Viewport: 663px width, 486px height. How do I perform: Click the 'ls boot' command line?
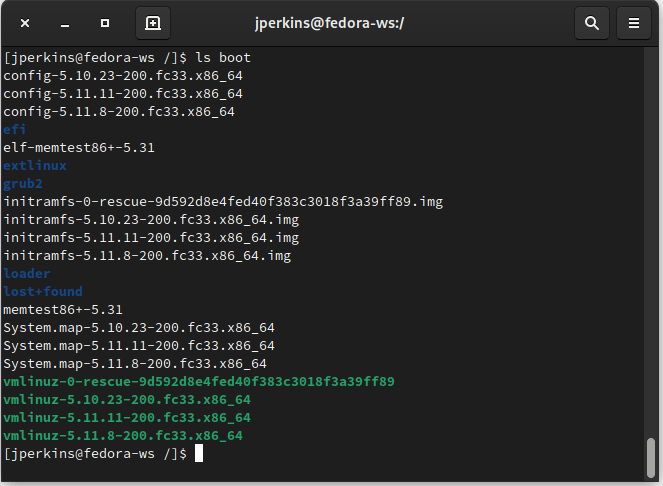127,58
